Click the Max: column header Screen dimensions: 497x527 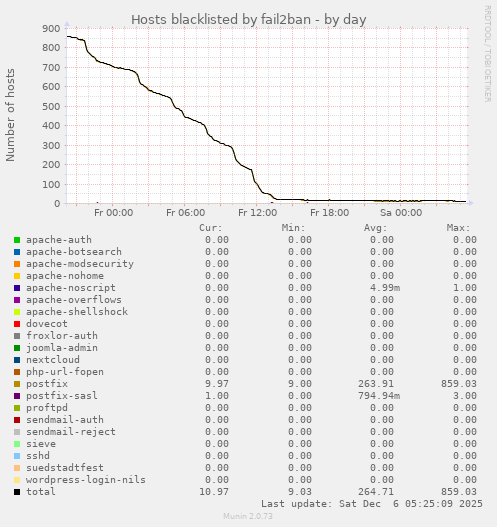click(x=458, y=228)
